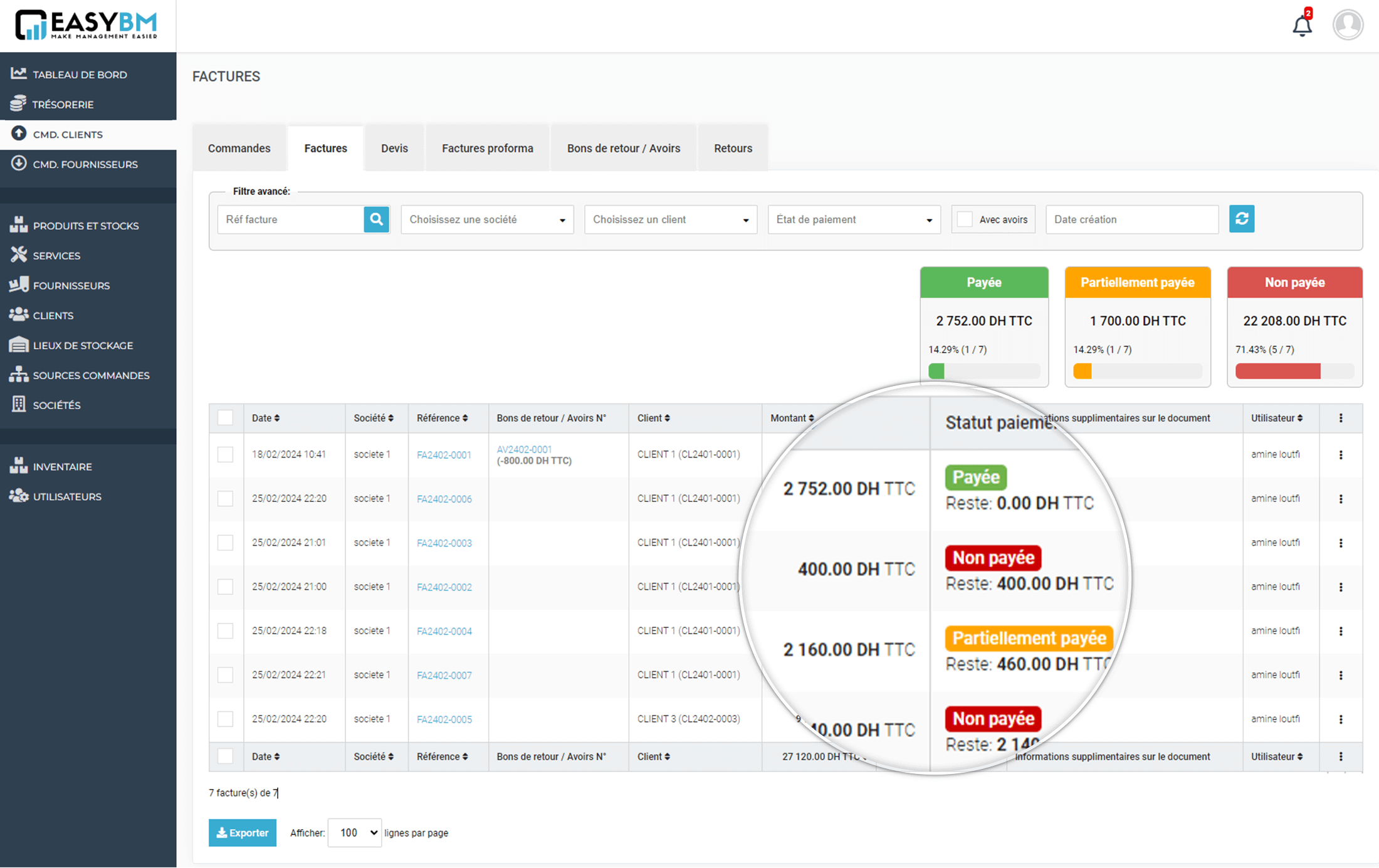Open actions menu for invoice FA2402-0002
Image resolution: width=1379 pixels, height=868 pixels.
tap(1341, 587)
